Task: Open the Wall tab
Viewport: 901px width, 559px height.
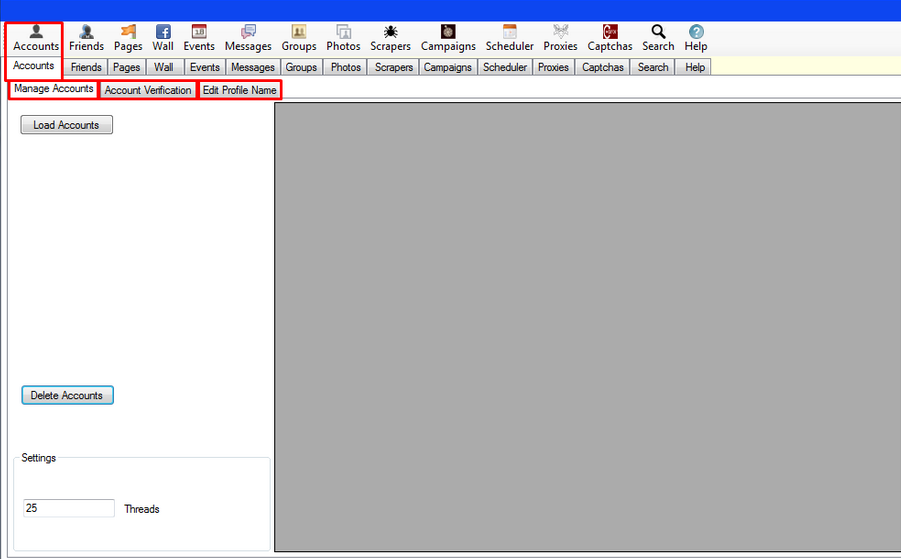Action: point(164,67)
